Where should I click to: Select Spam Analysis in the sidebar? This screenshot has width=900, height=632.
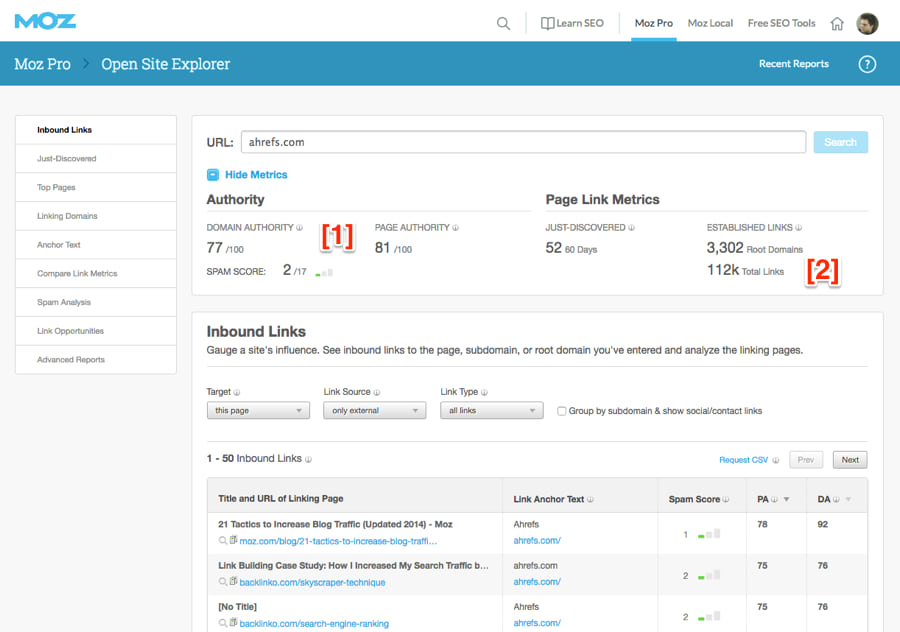(96, 303)
